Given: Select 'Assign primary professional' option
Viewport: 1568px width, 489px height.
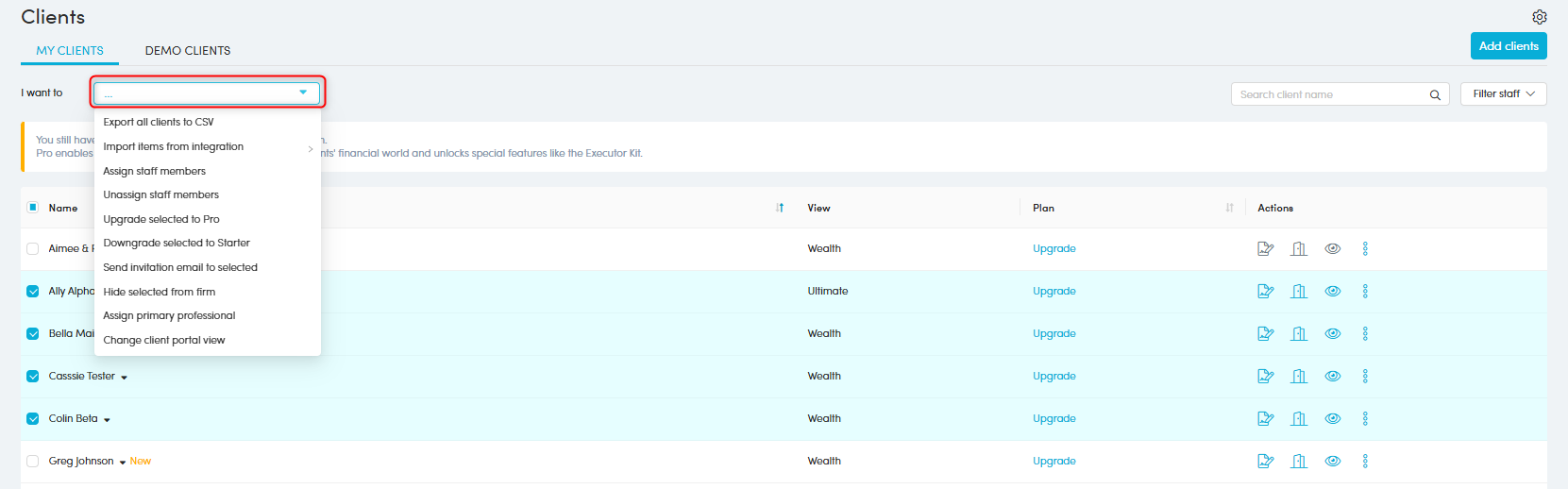Looking at the screenshot, I should 169,316.
